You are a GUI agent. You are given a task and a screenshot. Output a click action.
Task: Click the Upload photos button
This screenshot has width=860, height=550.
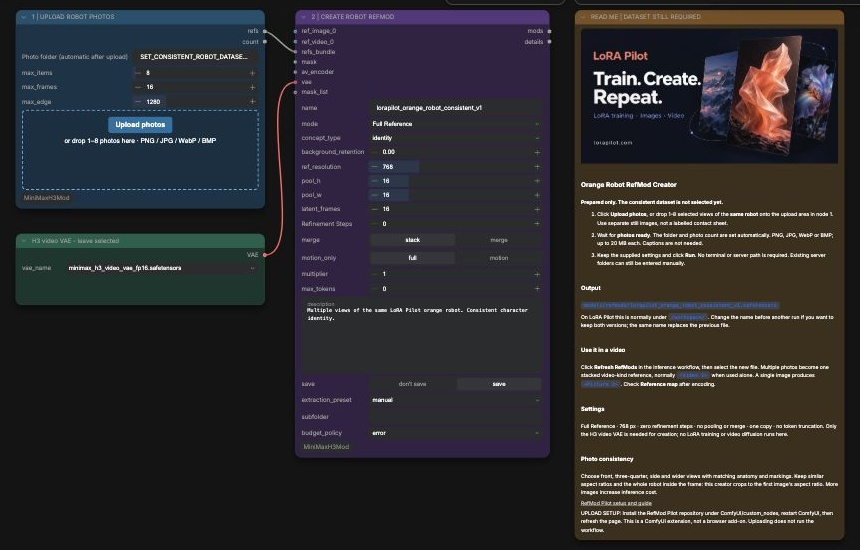coord(140,124)
